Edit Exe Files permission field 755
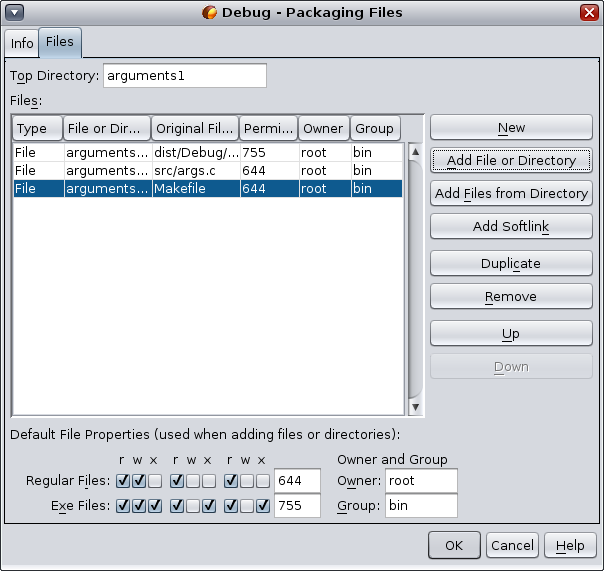This screenshot has width=604, height=571. click(x=297, y=506)
